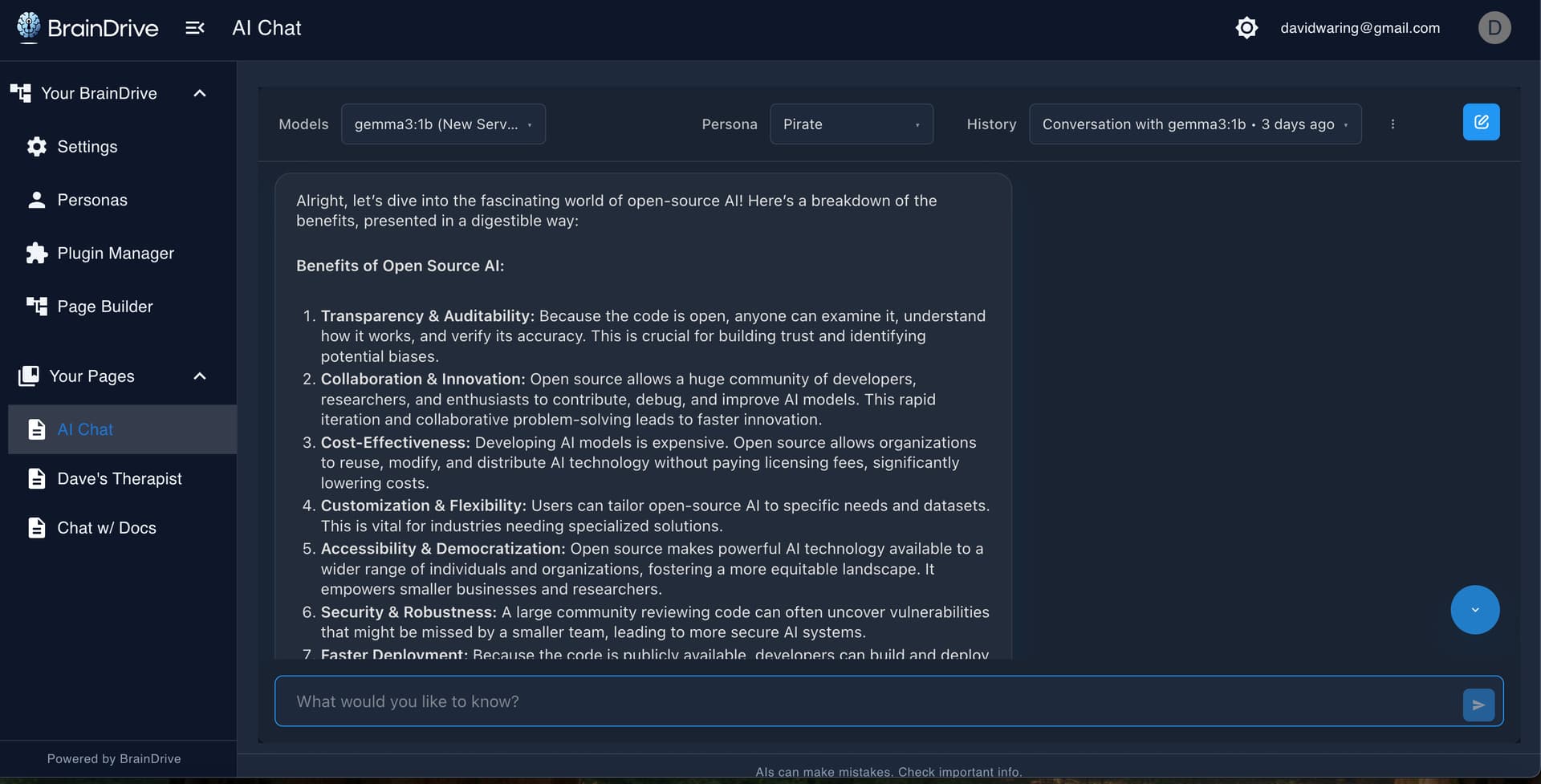Click the message input field
The image size is (1541, 784).
point(867,701)
